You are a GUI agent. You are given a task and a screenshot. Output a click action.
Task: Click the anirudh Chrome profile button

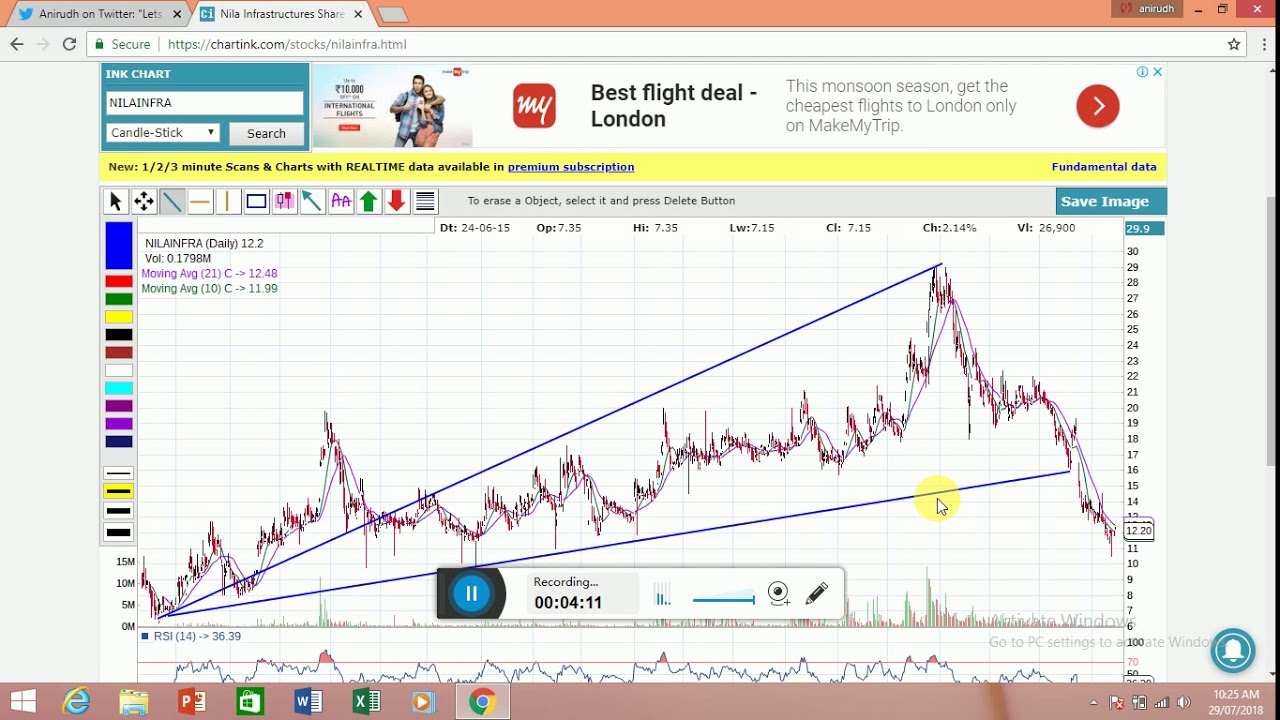pyautogui.click(x=1148, y=9)
